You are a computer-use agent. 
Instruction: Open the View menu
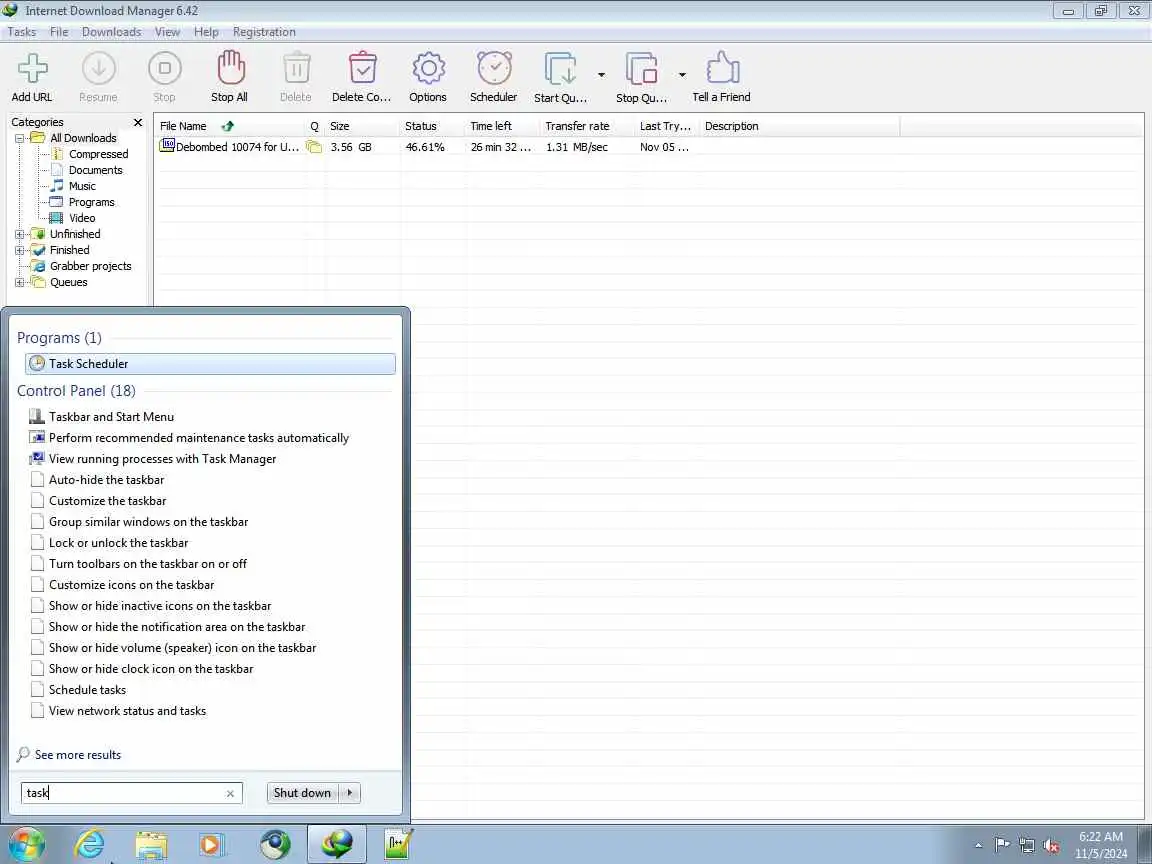tap(167, 32)
